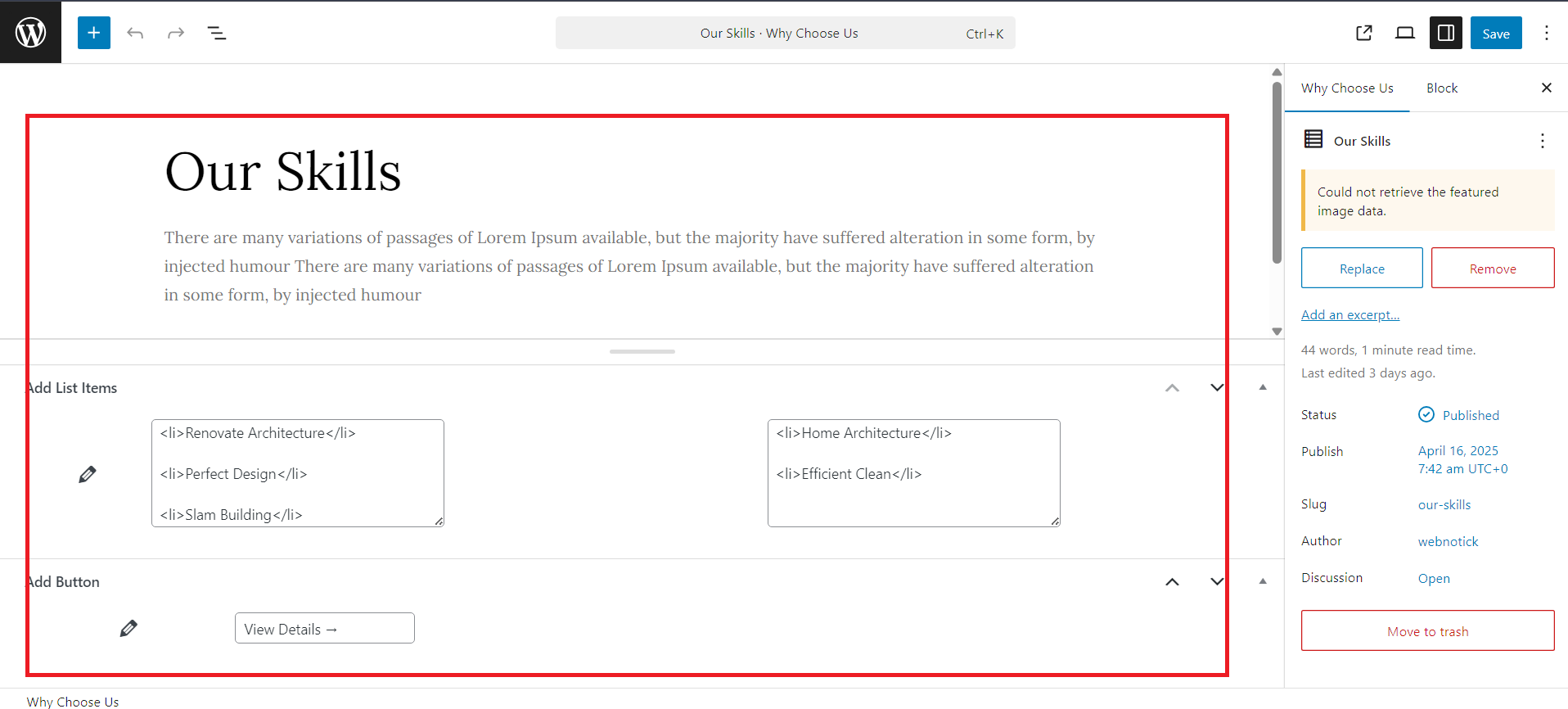The image size is (1568, 709).
Task: Click the WordPress logo icon
Action: [x=30, y=33]
